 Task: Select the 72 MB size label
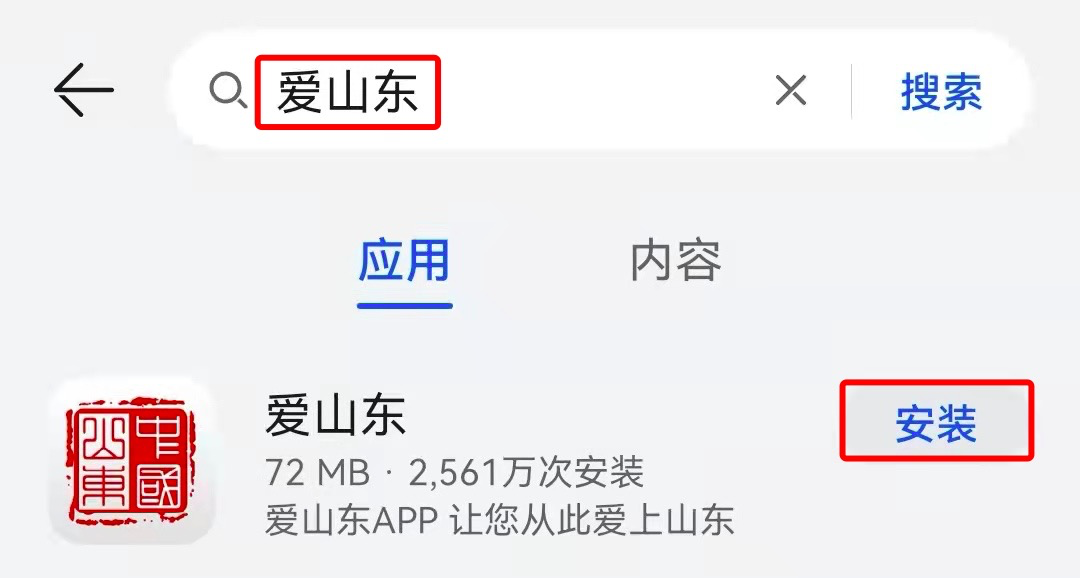[318, 473]
